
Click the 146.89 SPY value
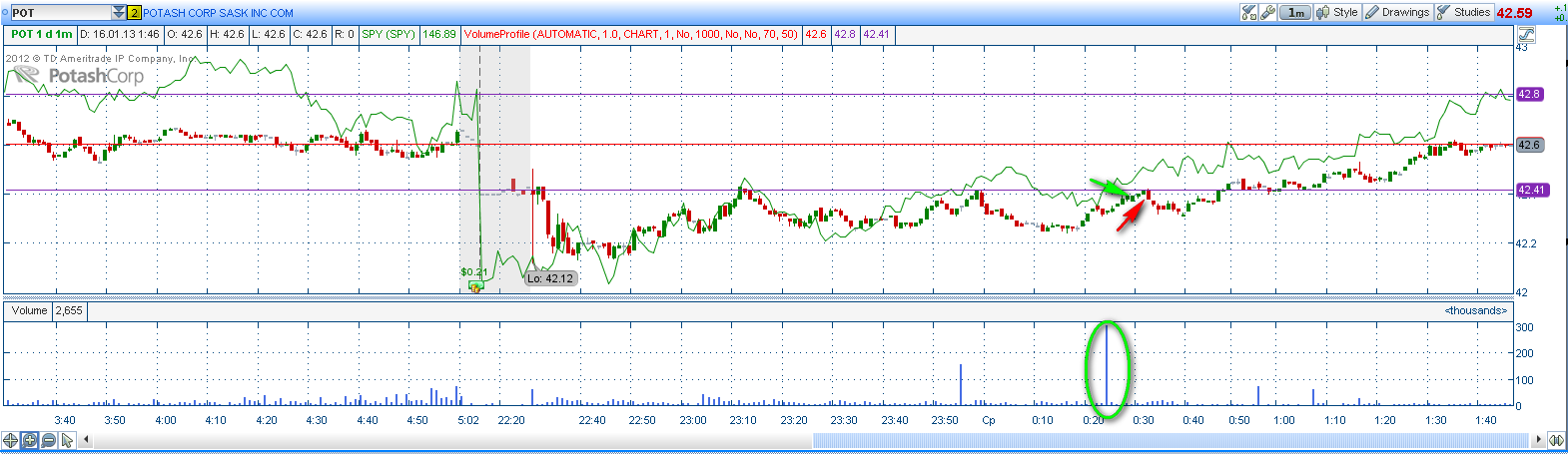[439, 34]
